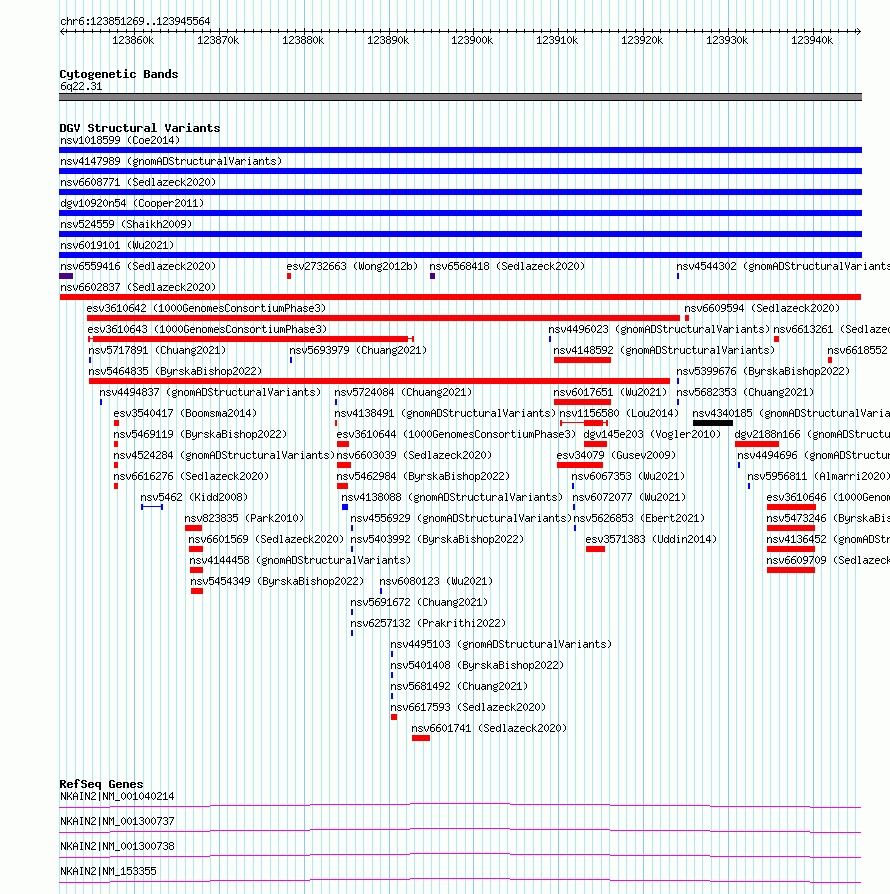
Task: Open the nsv4144458 variant label
Action: point(300,561)
